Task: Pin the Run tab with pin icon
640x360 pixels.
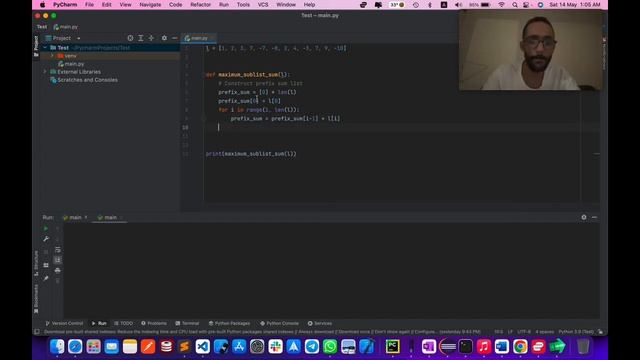Action: pos(46,278)
